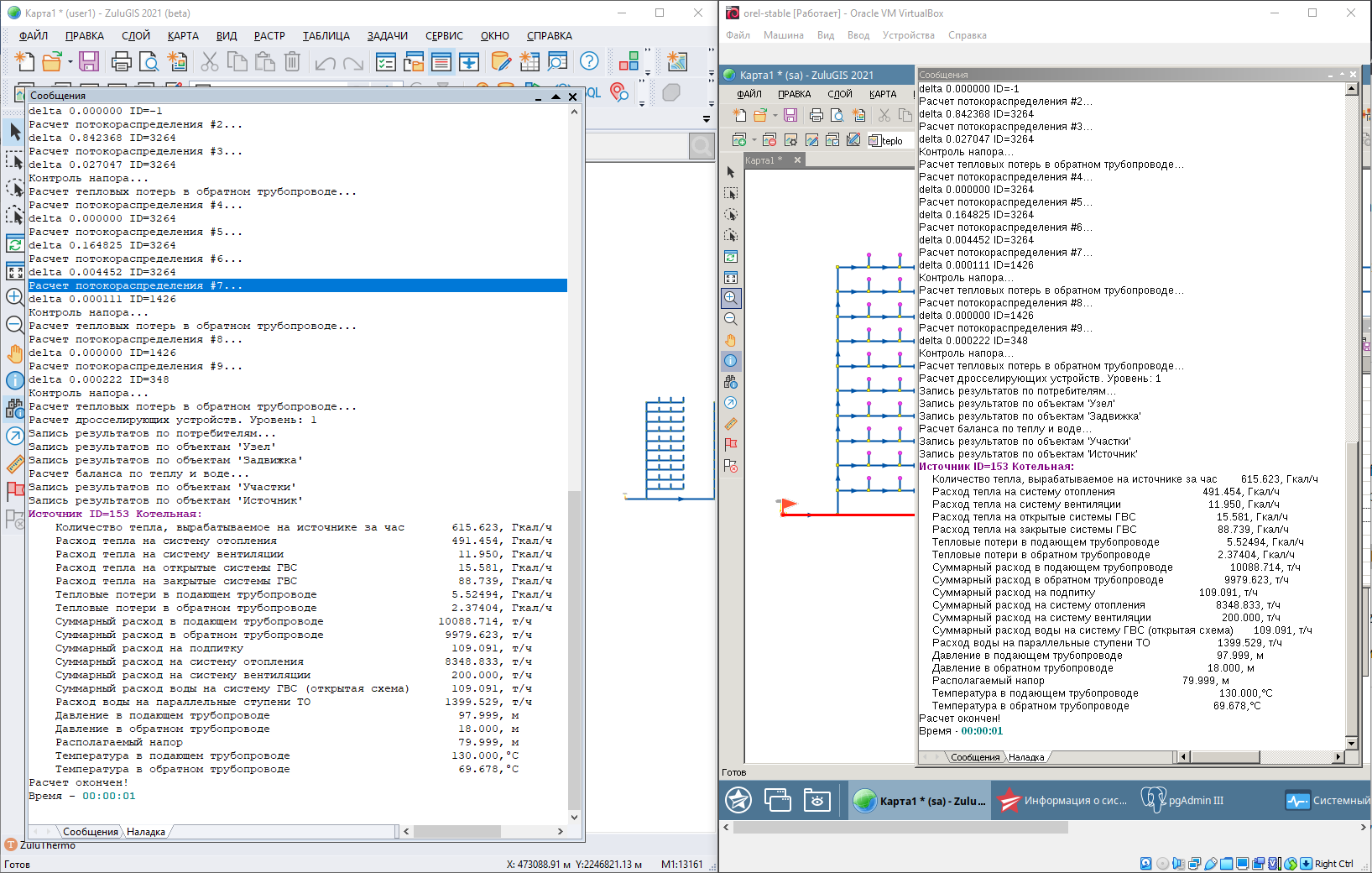Click Информация о сис... taskbar button
Viewport: 1372px width, 873px height.
[x=1063, y=801]
